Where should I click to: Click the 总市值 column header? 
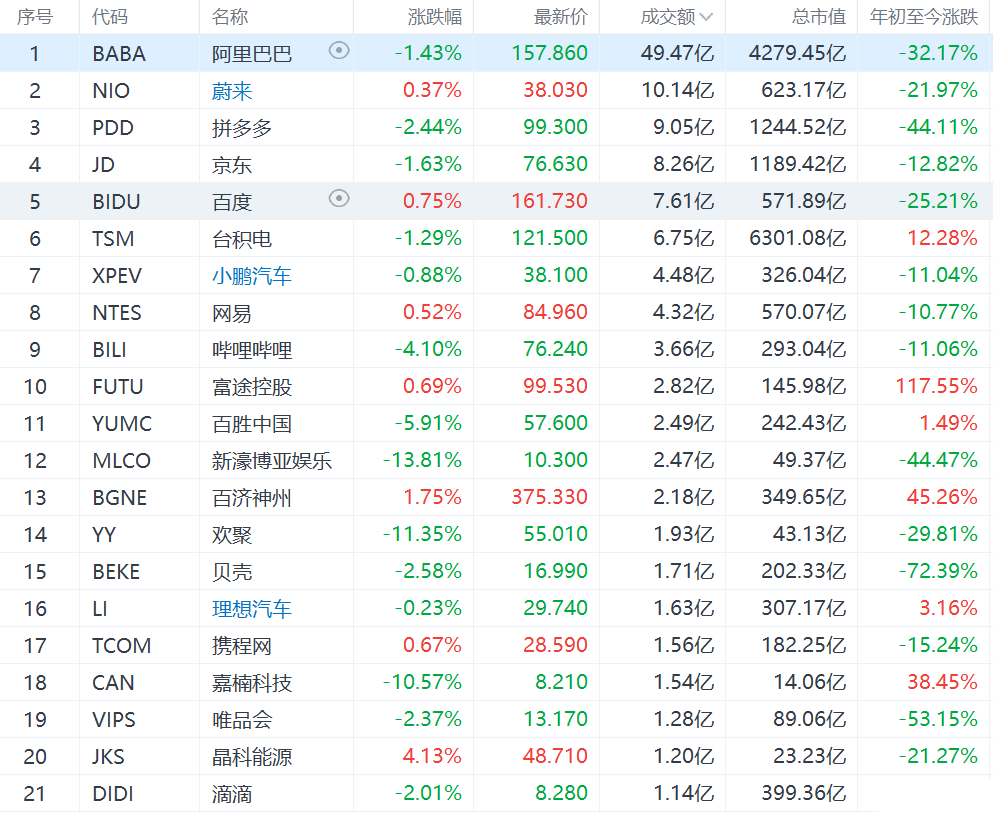(817, 17)
